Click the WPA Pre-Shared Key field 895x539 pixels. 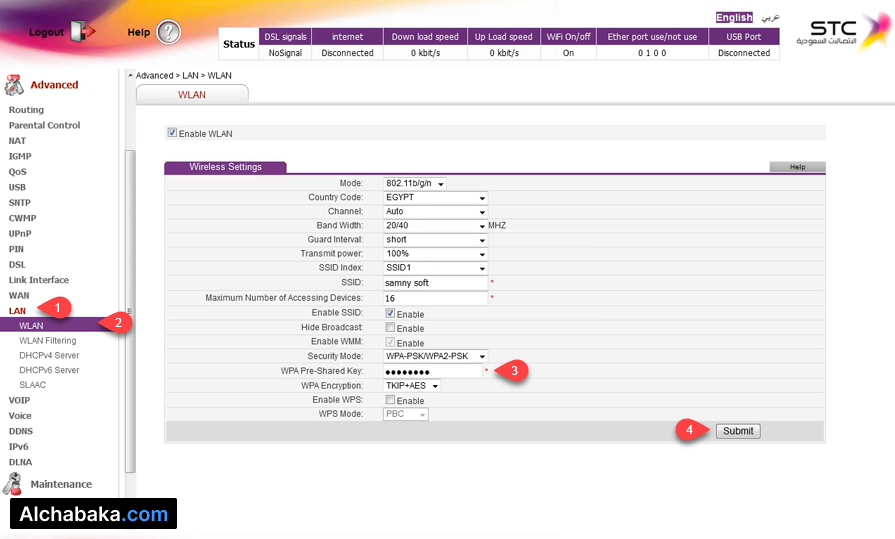pos(433,371)
